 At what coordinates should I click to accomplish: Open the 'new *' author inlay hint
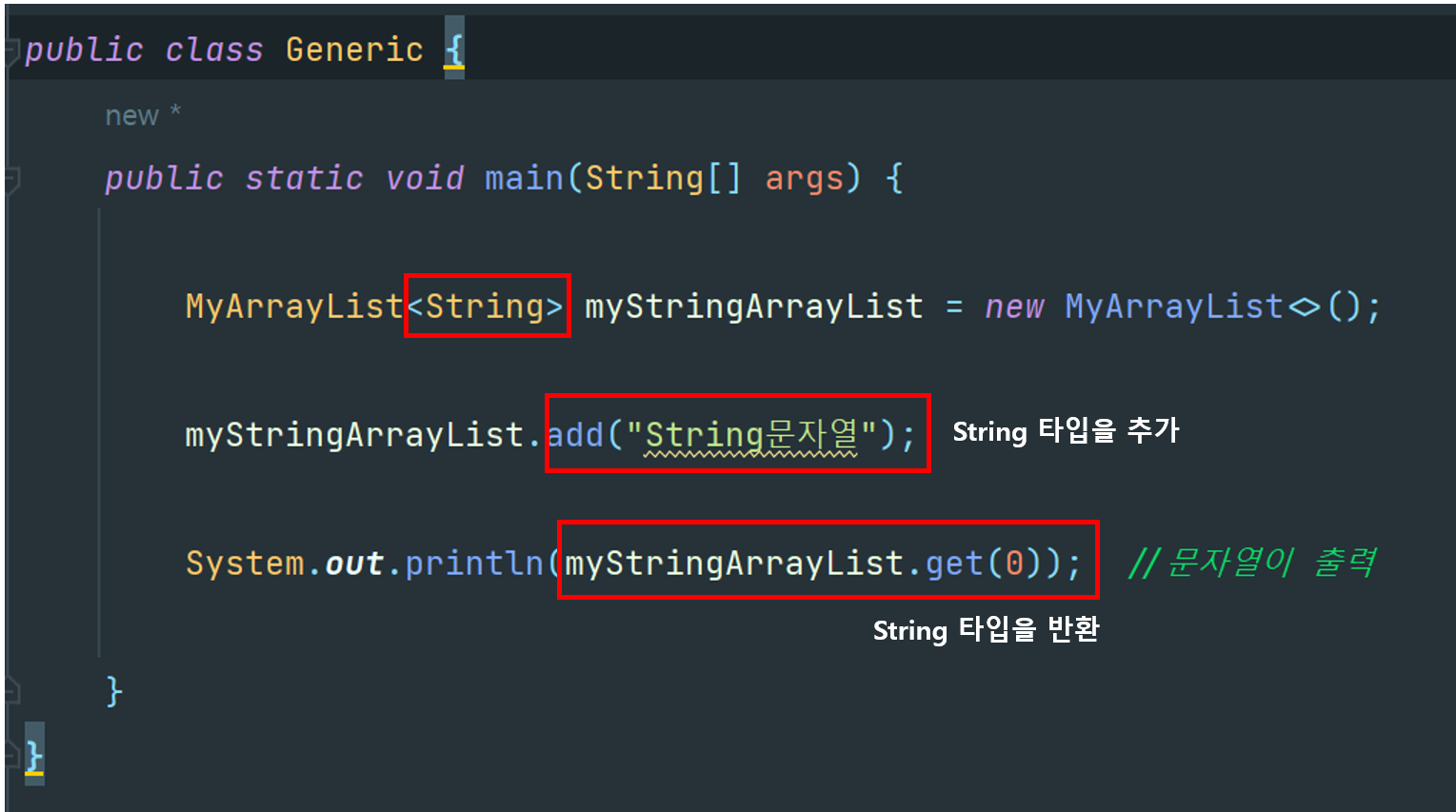click(x=143, y=115)
